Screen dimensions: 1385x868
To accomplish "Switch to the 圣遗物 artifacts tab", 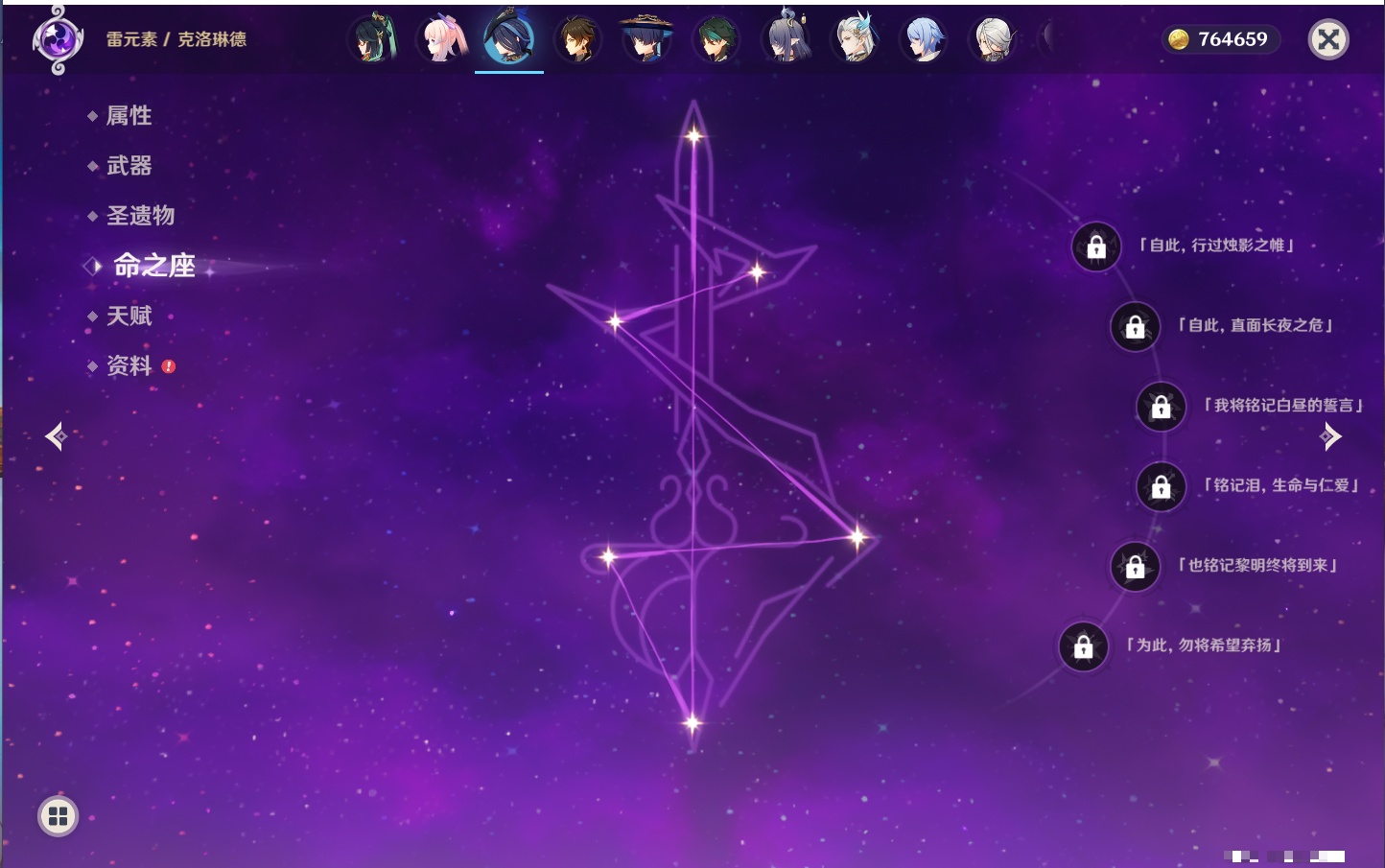I will 140,216.
